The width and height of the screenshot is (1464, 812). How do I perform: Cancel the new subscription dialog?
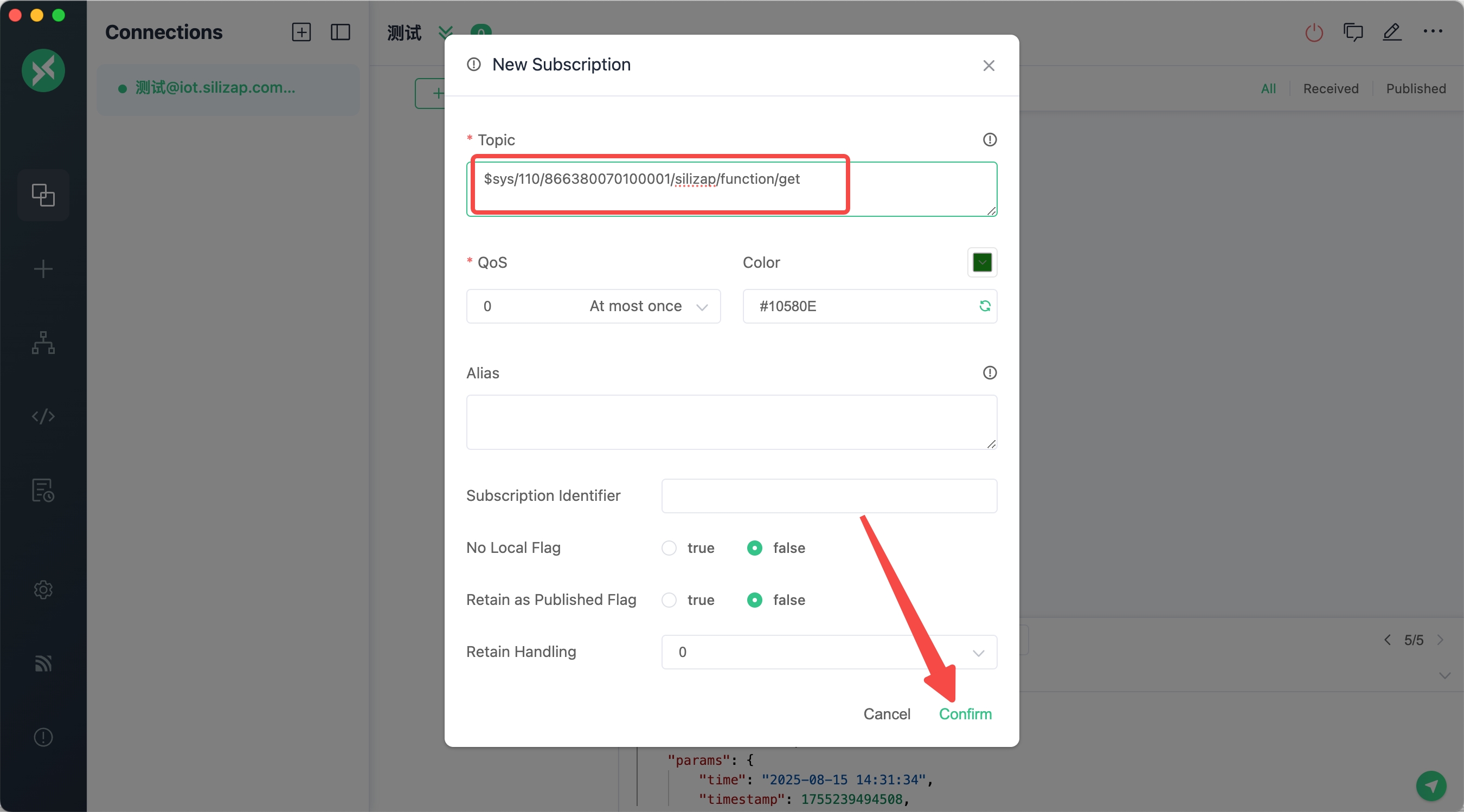pyautogui.click(x=886, y=714)
